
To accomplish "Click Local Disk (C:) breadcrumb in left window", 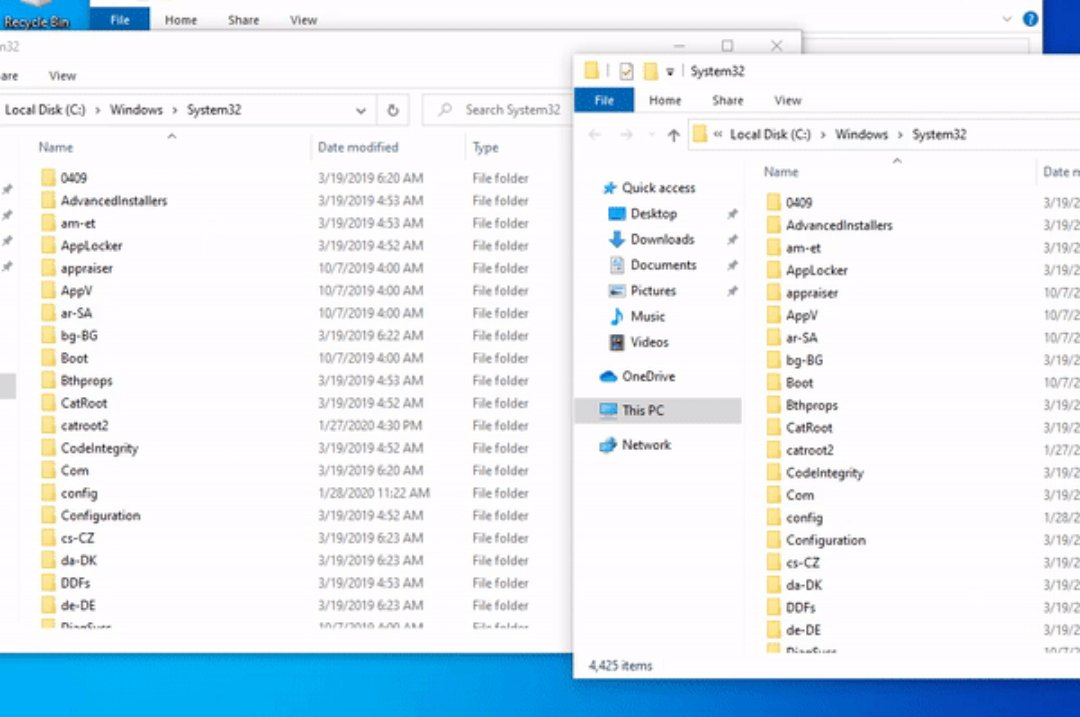I will (x=45, y=110).
